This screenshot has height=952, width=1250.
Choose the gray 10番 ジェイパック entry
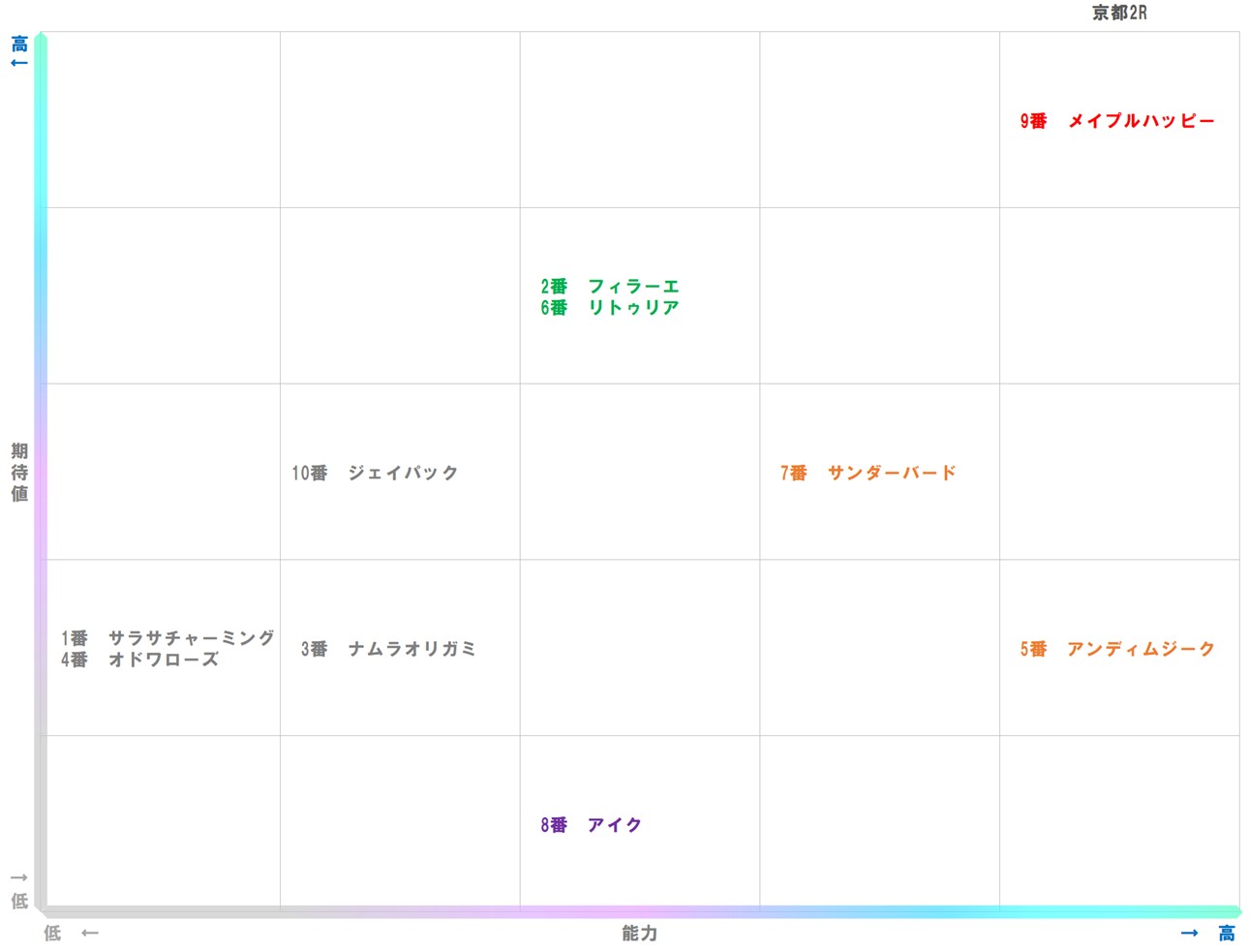375,473
